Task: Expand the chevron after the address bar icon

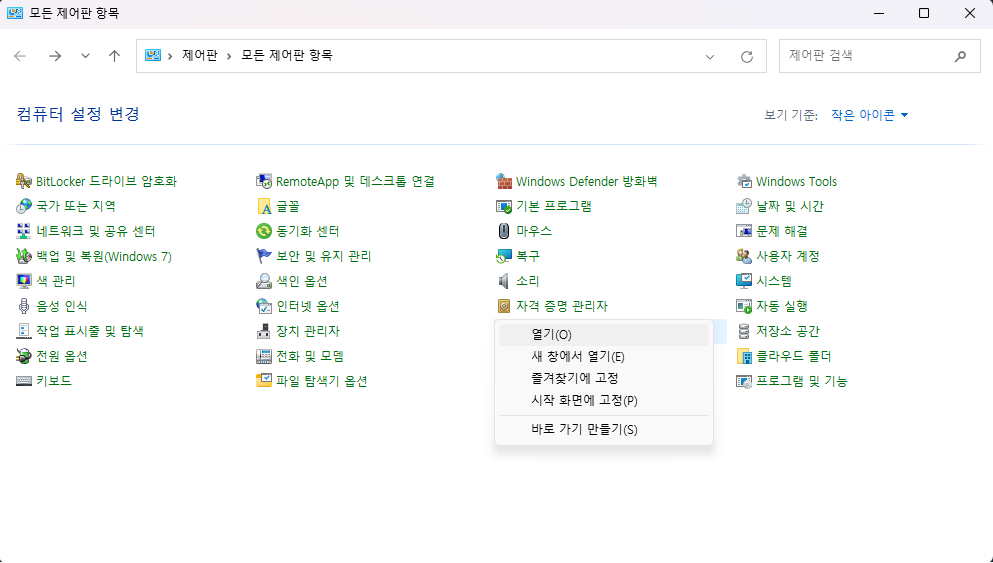Action: [x=170, y=56]
